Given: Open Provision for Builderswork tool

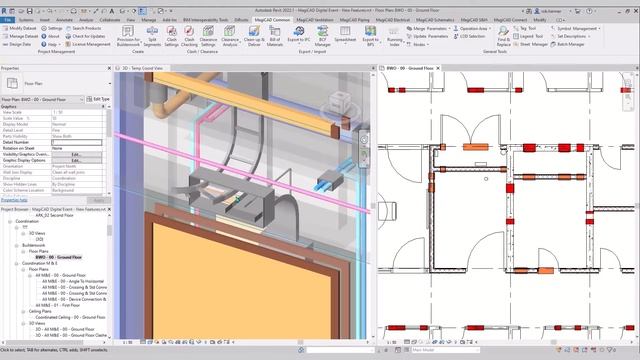Looking at the screenshot, I should point(128,36).
